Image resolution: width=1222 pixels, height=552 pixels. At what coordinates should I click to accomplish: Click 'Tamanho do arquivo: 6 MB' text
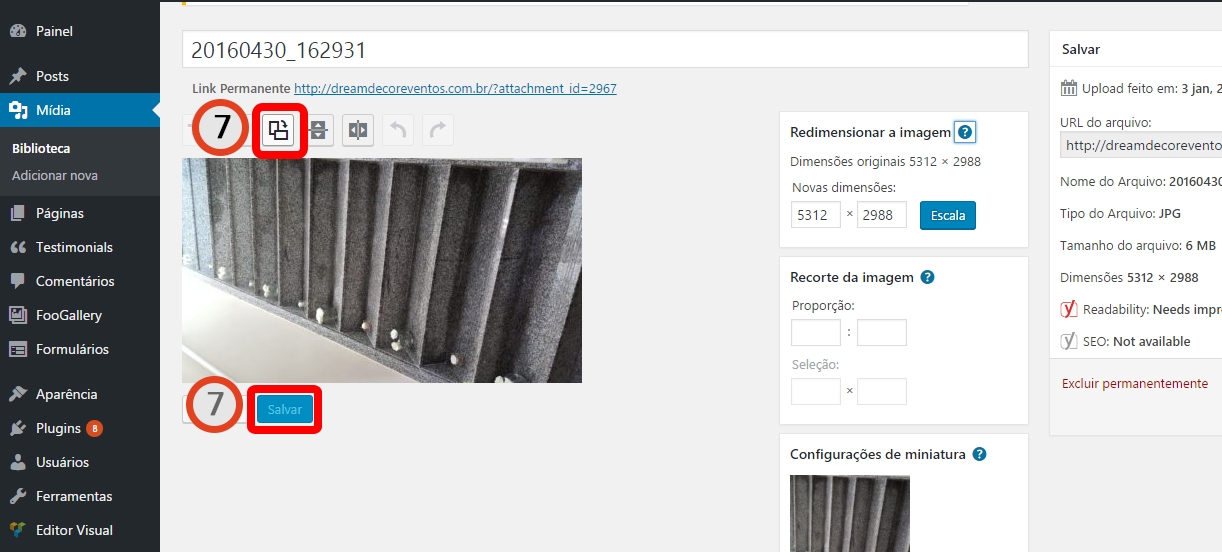(x=1138, y=245)
